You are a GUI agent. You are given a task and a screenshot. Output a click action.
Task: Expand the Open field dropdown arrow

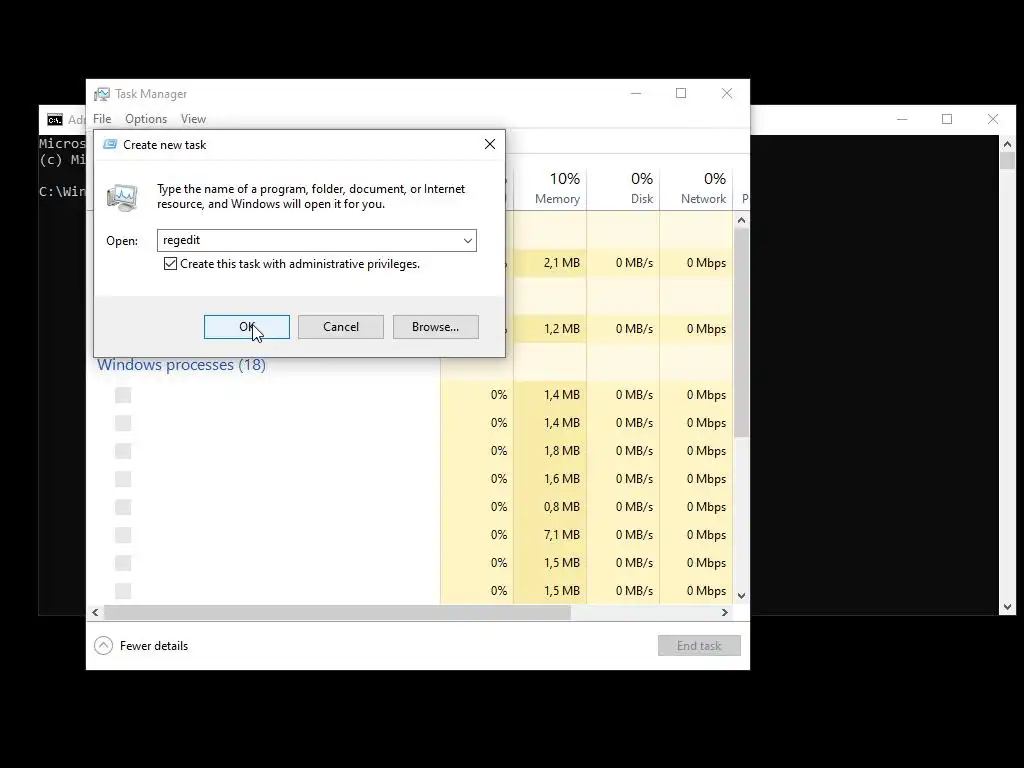468,240
